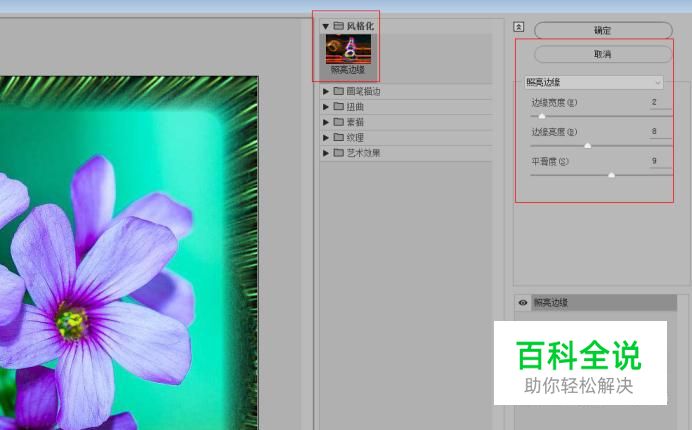Viewport: 692px width, 430px height.
Task: Click the 平滑度 label
Action: pyautogui.click(x=550, y=162)
